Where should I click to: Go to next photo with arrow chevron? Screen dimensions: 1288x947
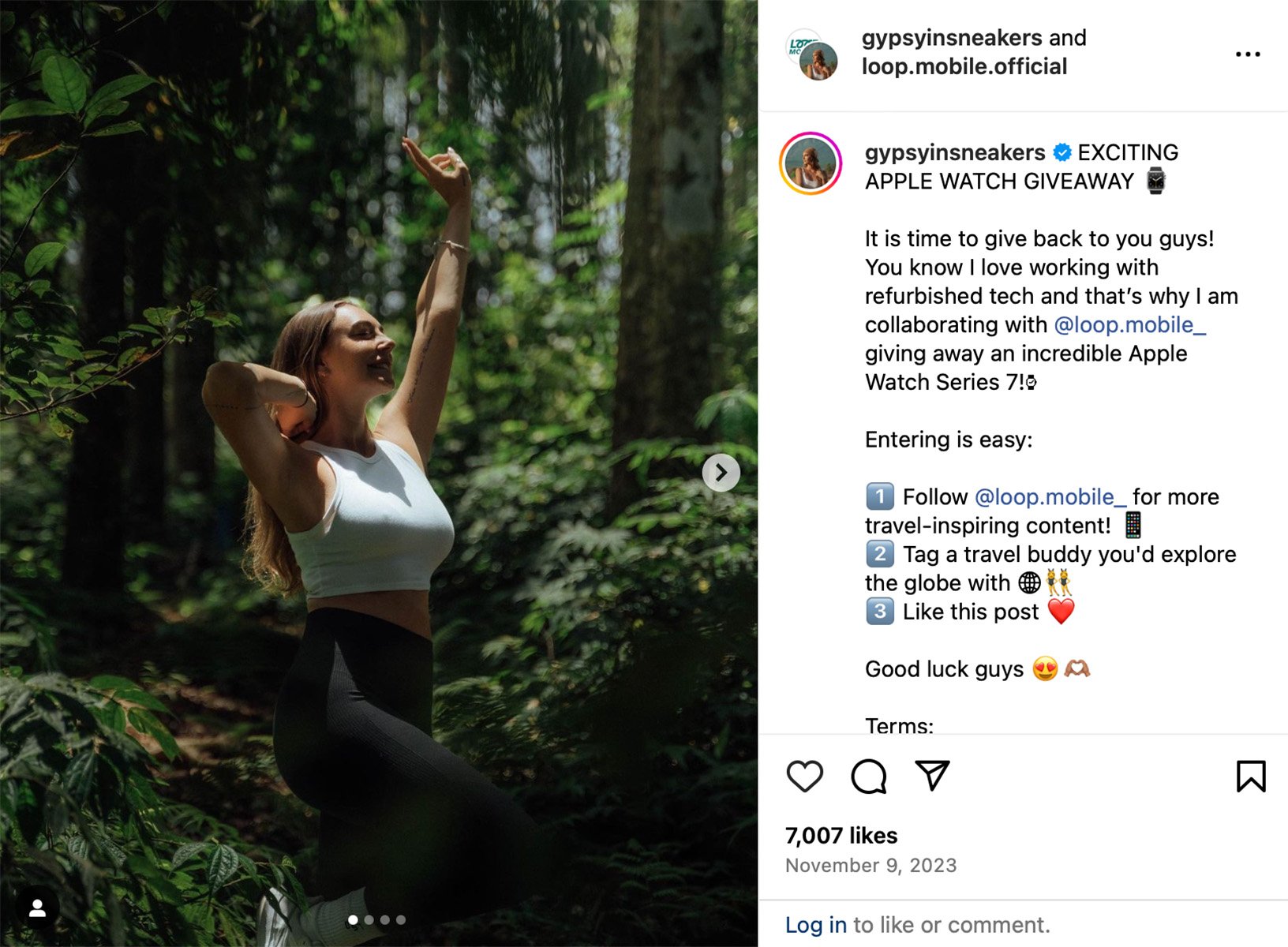pos(721,473)
